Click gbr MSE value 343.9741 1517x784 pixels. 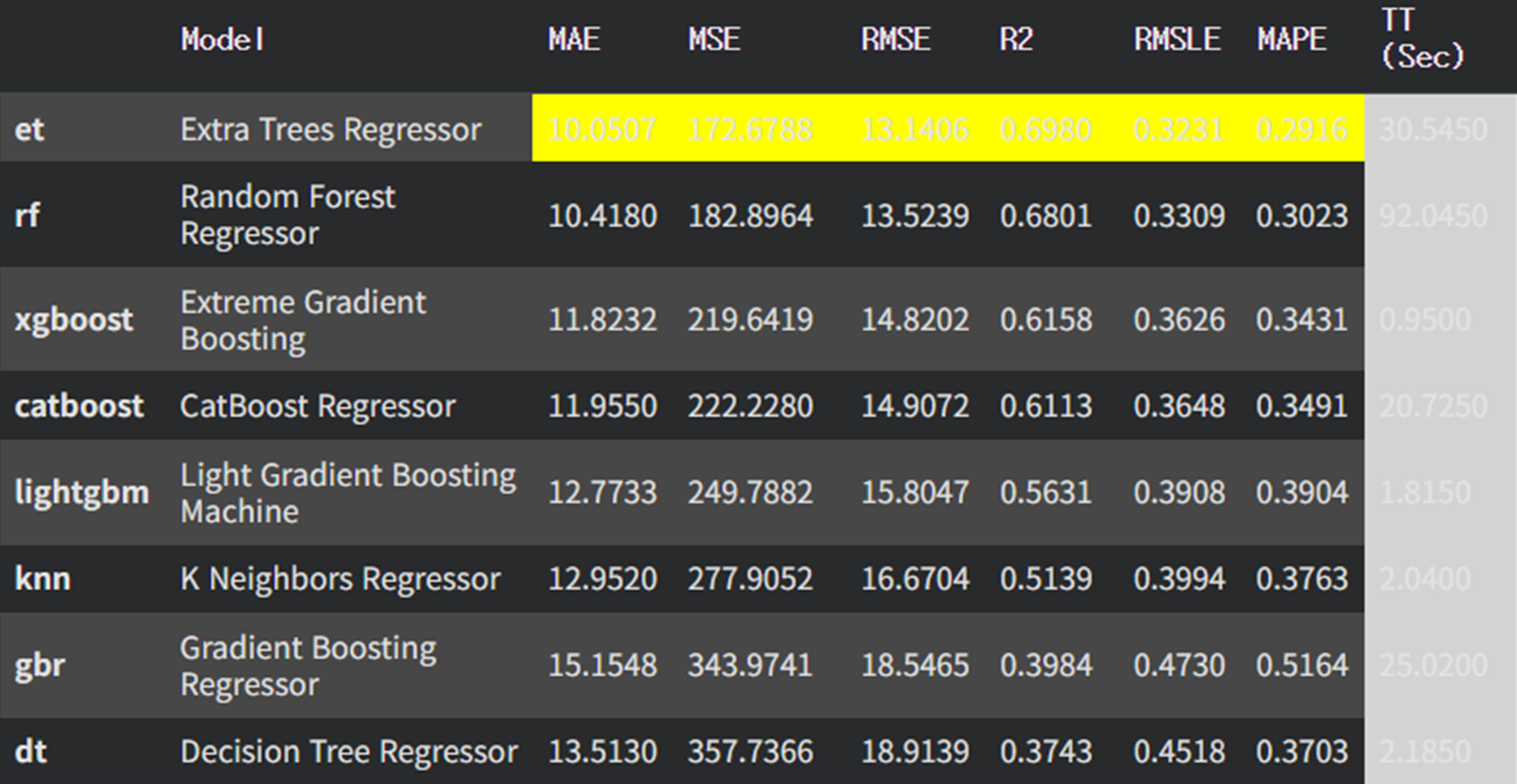point(750,665)
